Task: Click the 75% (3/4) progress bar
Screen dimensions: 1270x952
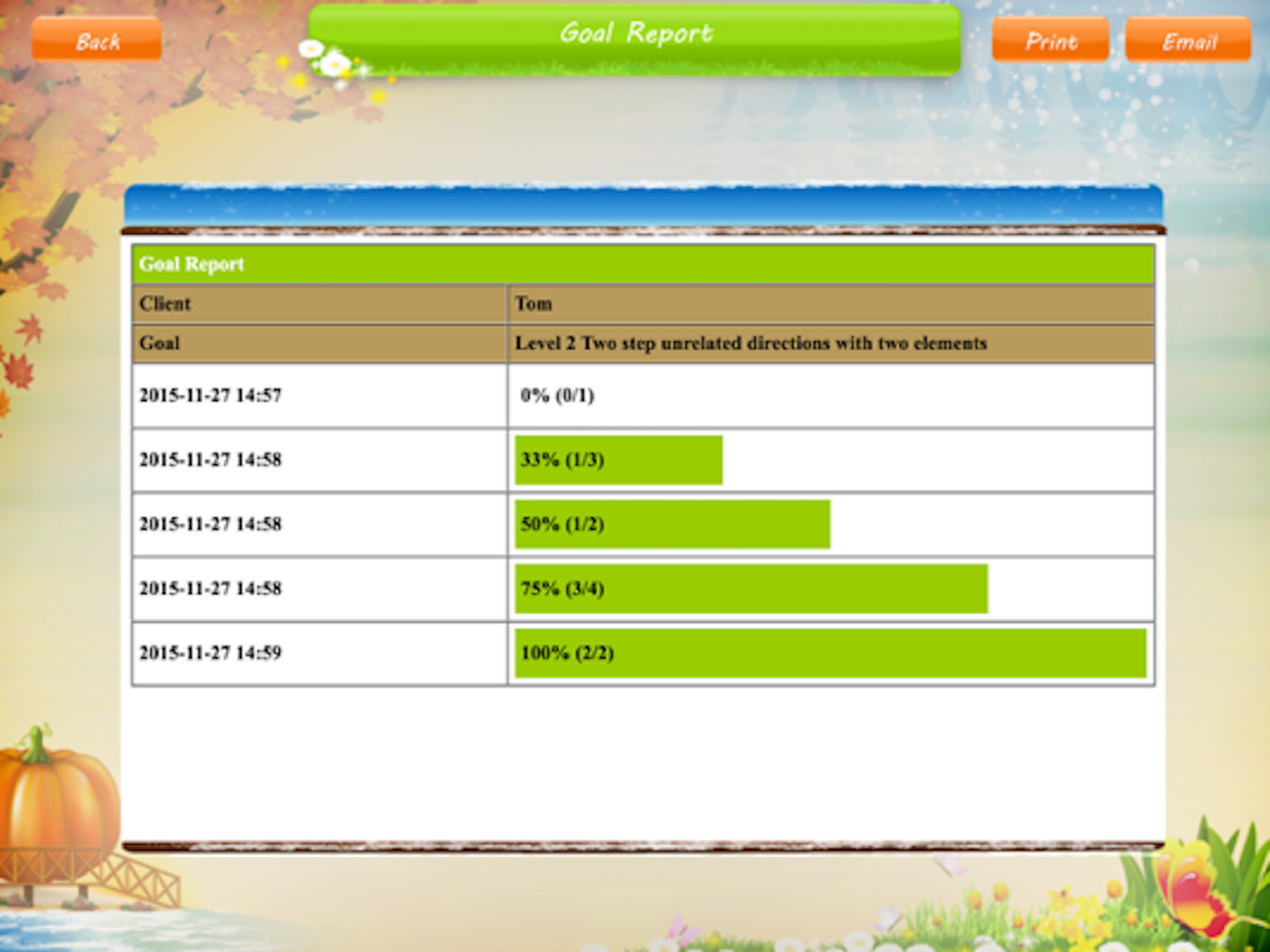Action: (x=751, y=589)
